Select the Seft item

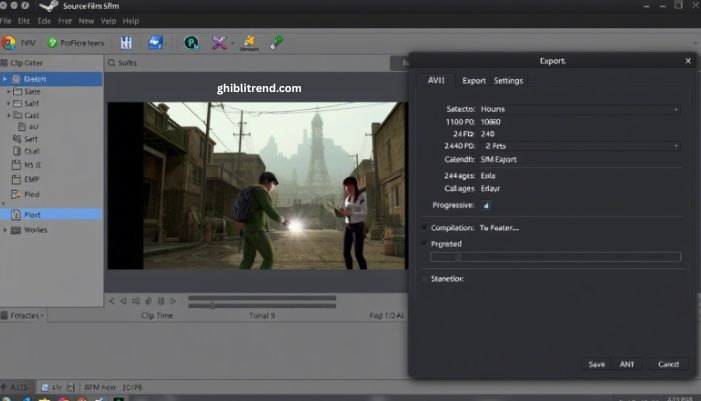[x=25, y=139]
